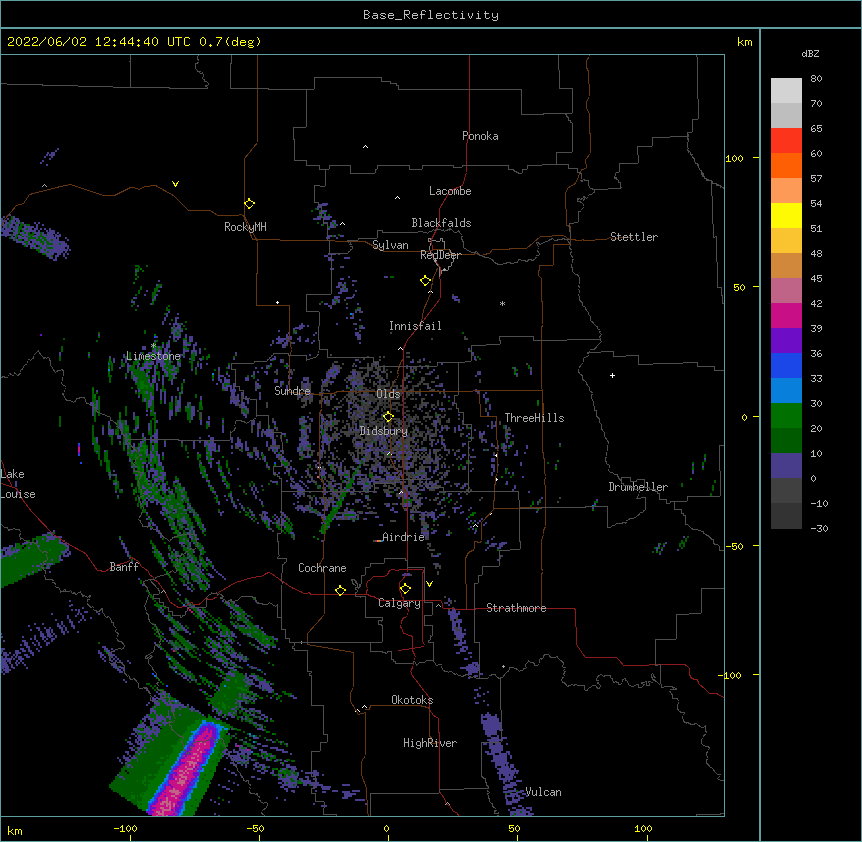Select the bright green 30 dBZ swatch
862x842 pixels.
tap(786, 416)
